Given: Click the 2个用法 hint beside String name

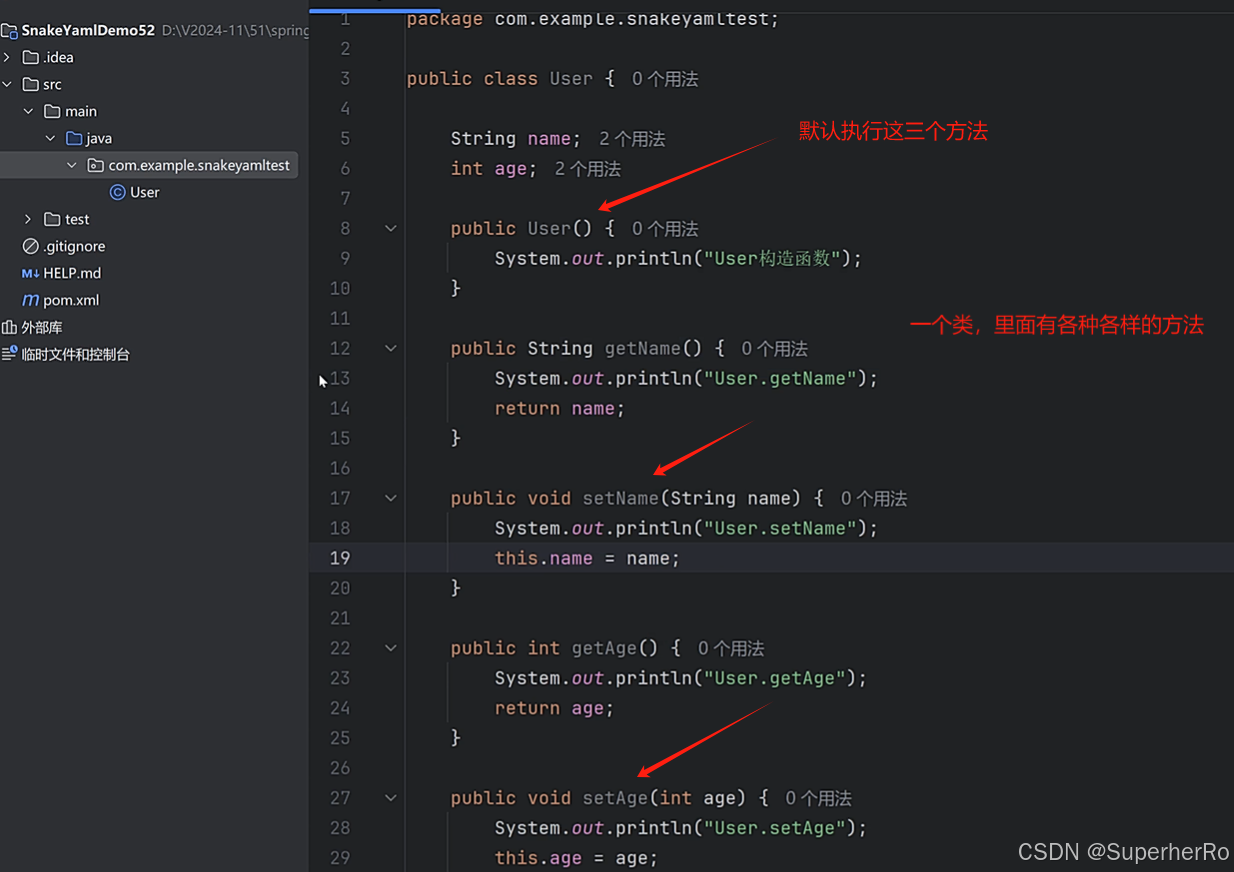Looking at the screenshot, I should tap(632, 139).
